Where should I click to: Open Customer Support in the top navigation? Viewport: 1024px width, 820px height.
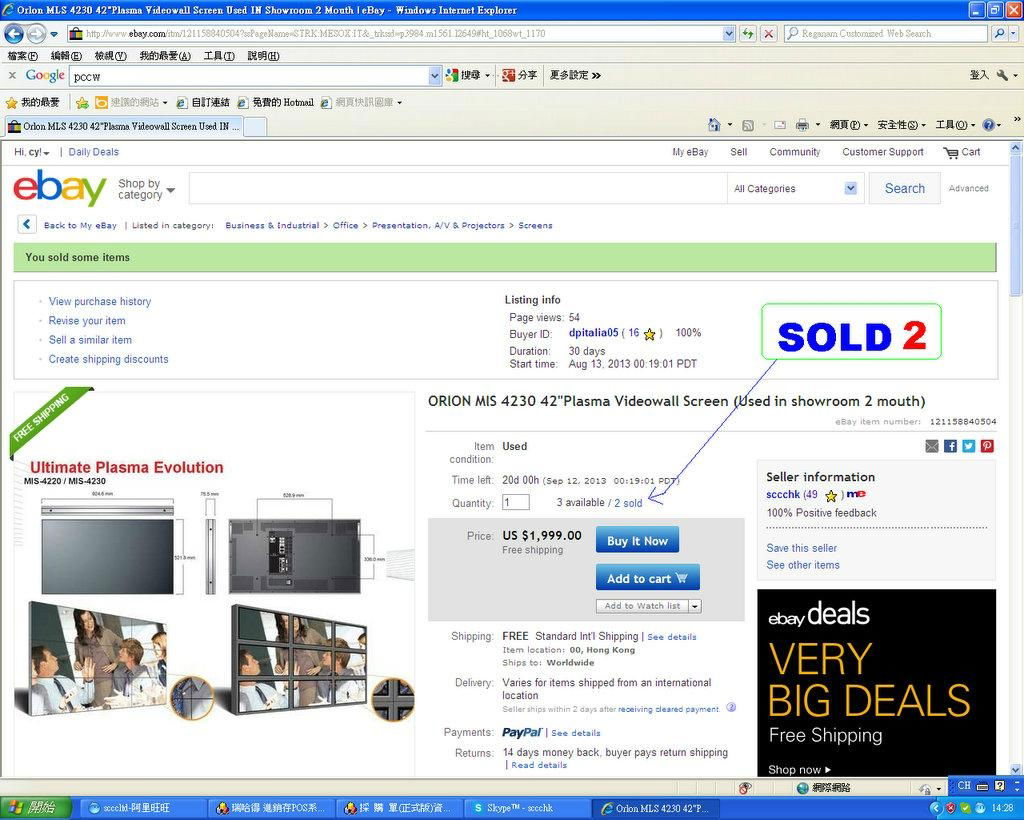(882, 152)
